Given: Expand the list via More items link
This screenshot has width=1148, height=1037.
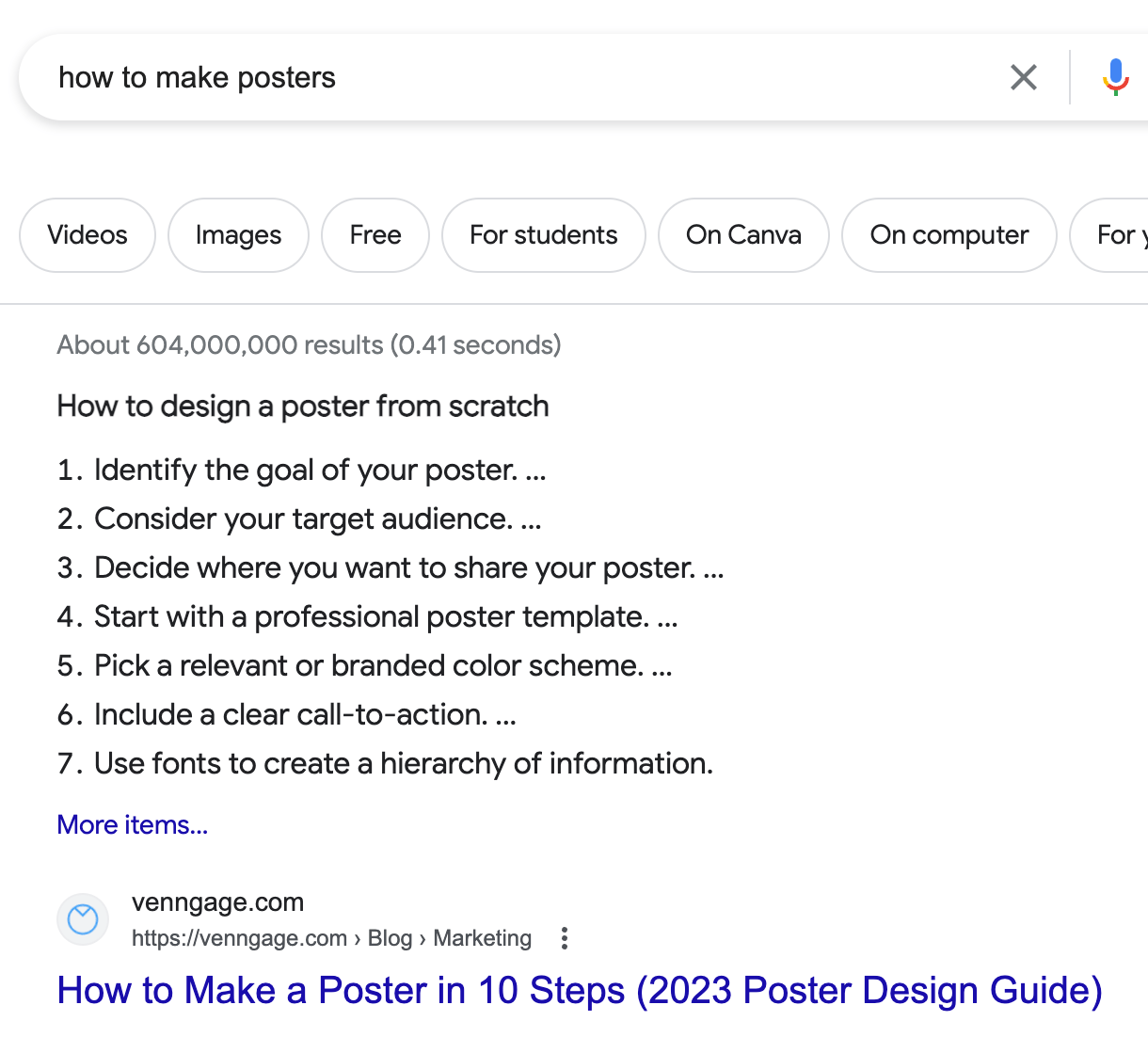Looking at the screenshot, I should 132,824.
